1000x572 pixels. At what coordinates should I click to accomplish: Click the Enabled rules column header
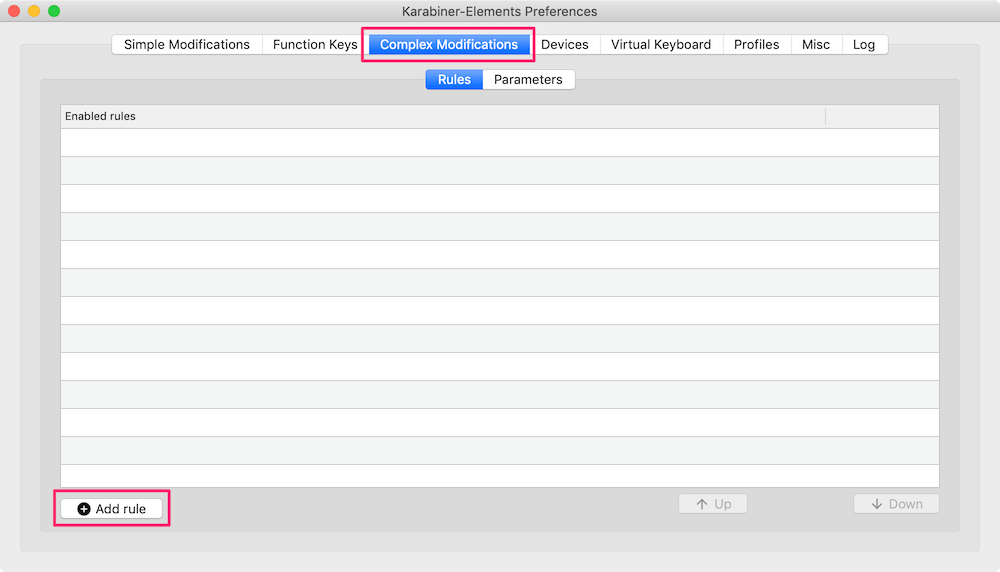[x=443, y=117]
